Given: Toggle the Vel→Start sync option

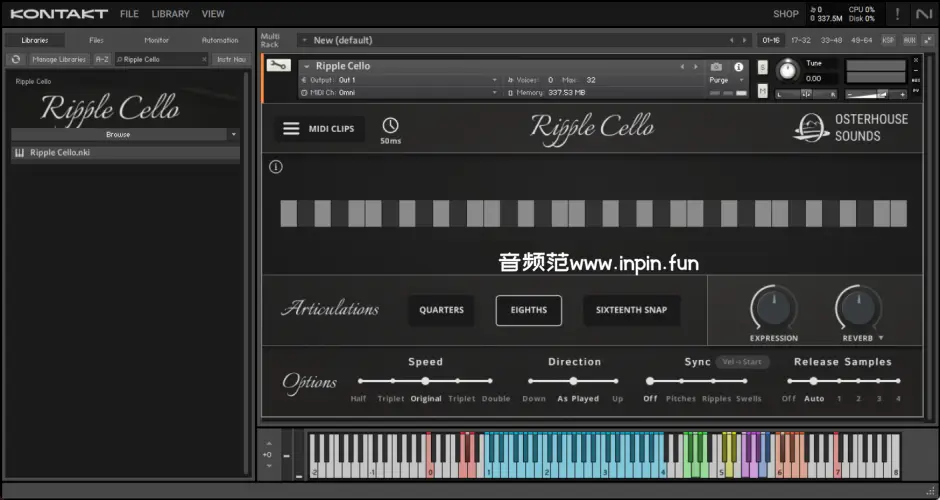Looking at the screenshot, I should [742, 362].
